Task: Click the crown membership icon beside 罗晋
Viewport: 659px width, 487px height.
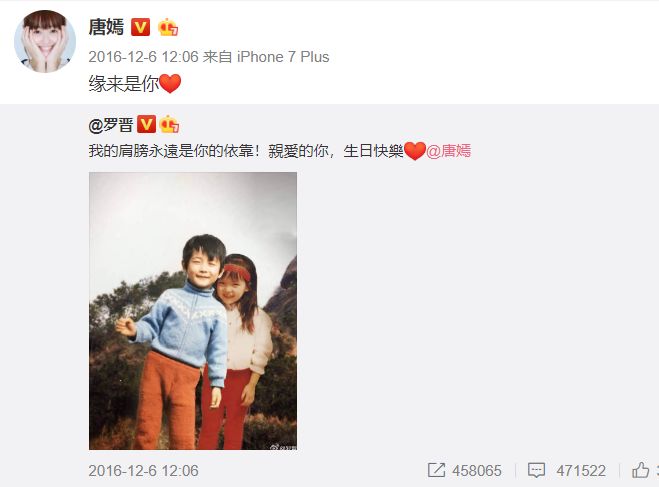Action: (169, 124)
